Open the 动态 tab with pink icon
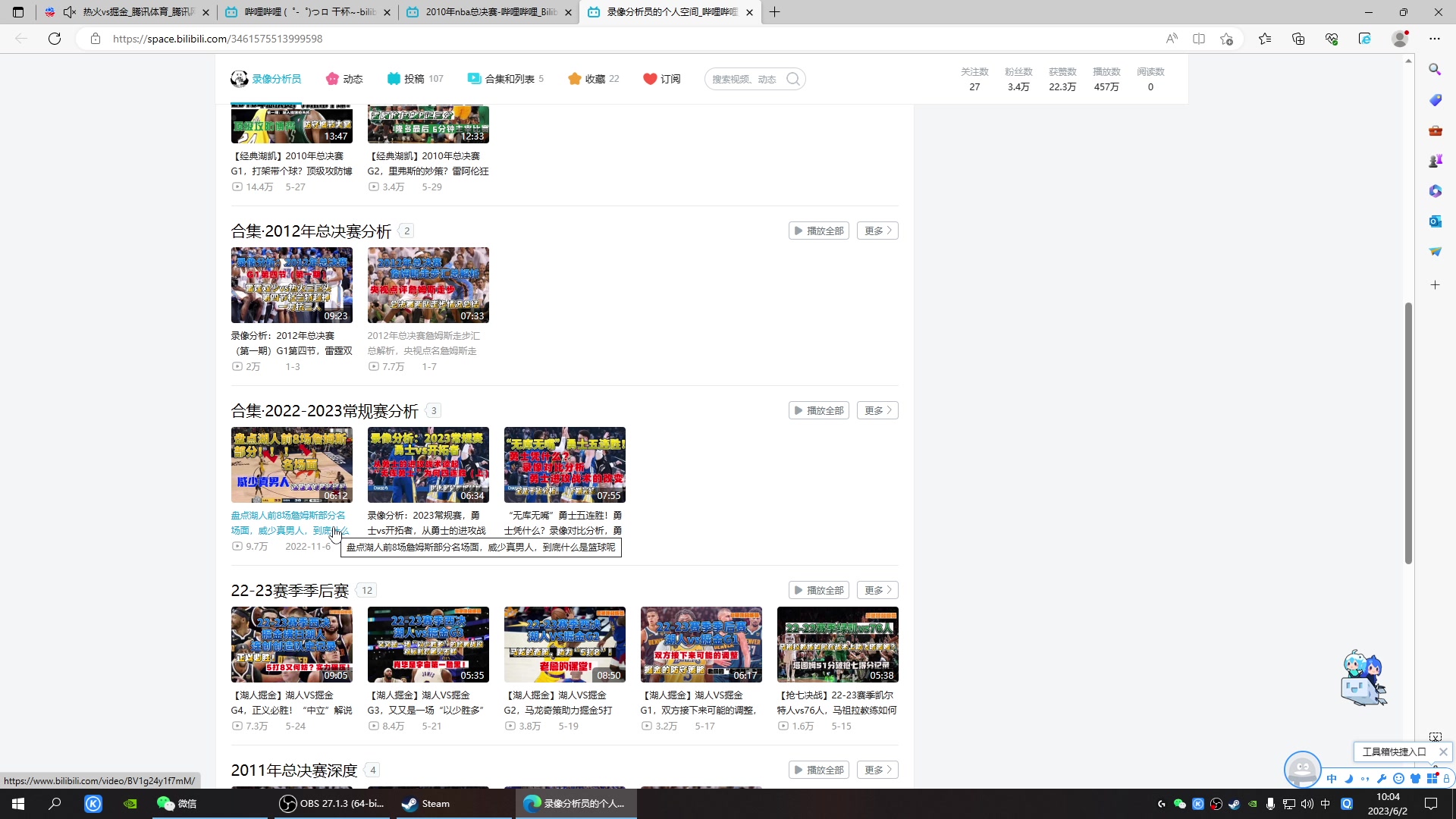This screenshot has height=819, width=1456. 344,79
